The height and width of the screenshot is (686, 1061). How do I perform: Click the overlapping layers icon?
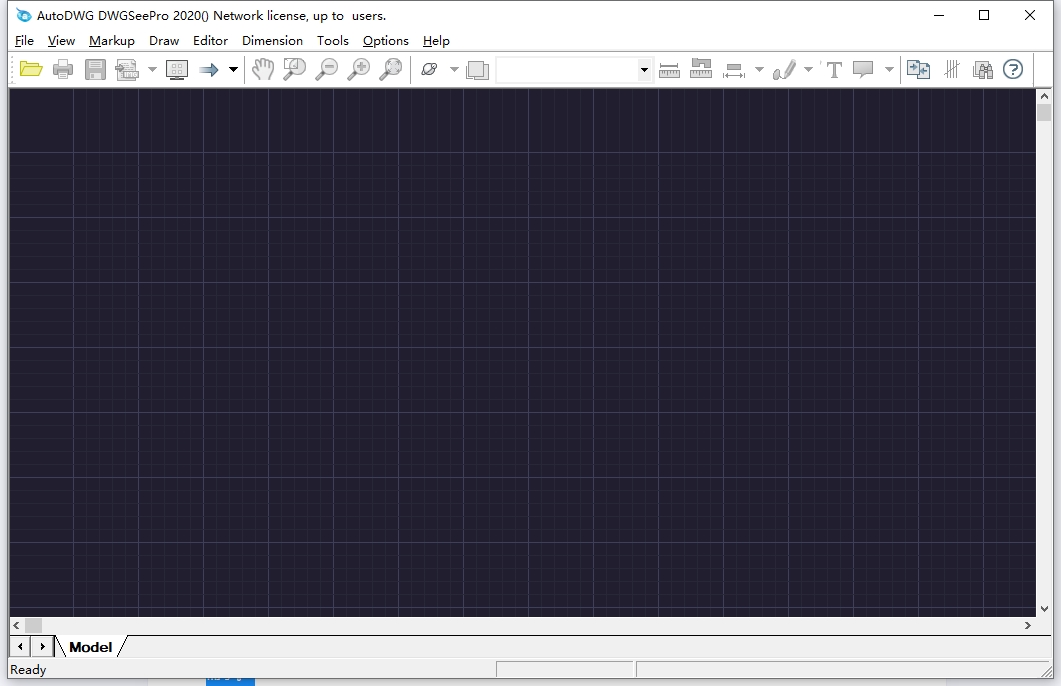point(478,70)
